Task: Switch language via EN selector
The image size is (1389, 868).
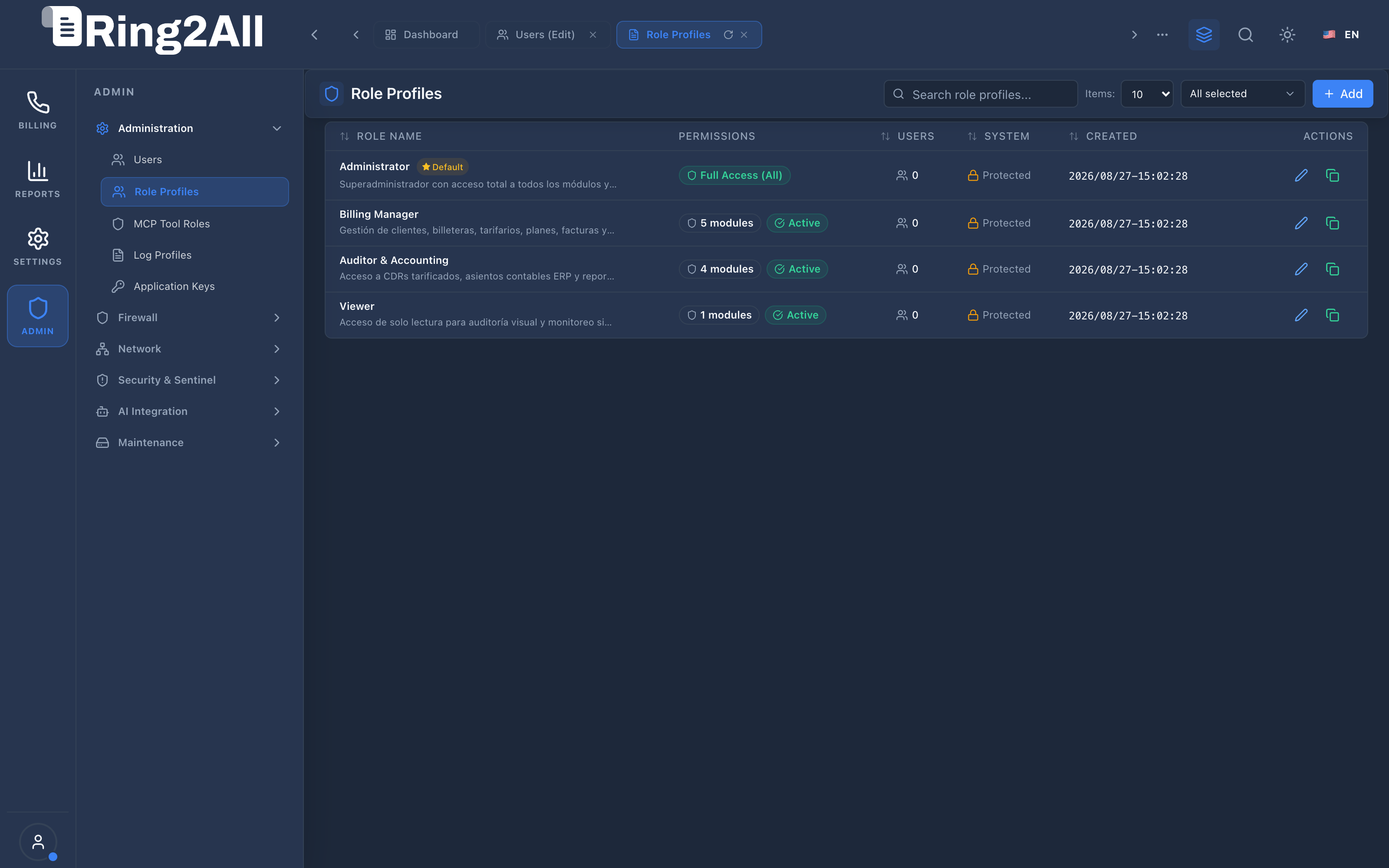Action: 1341,34
